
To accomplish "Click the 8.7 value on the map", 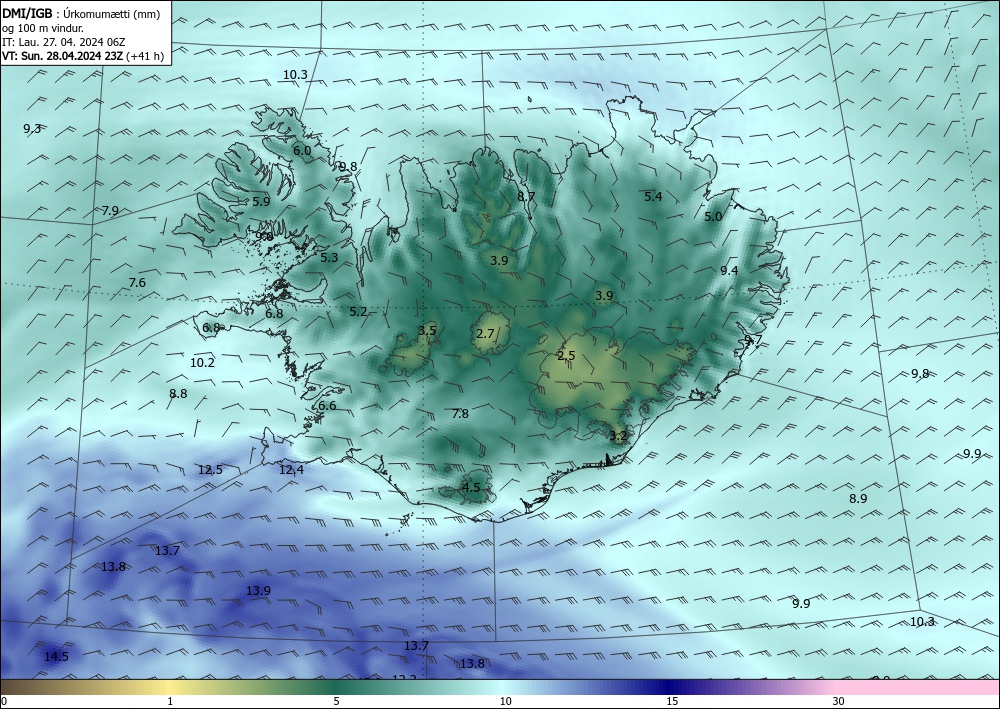I will 526,196.
